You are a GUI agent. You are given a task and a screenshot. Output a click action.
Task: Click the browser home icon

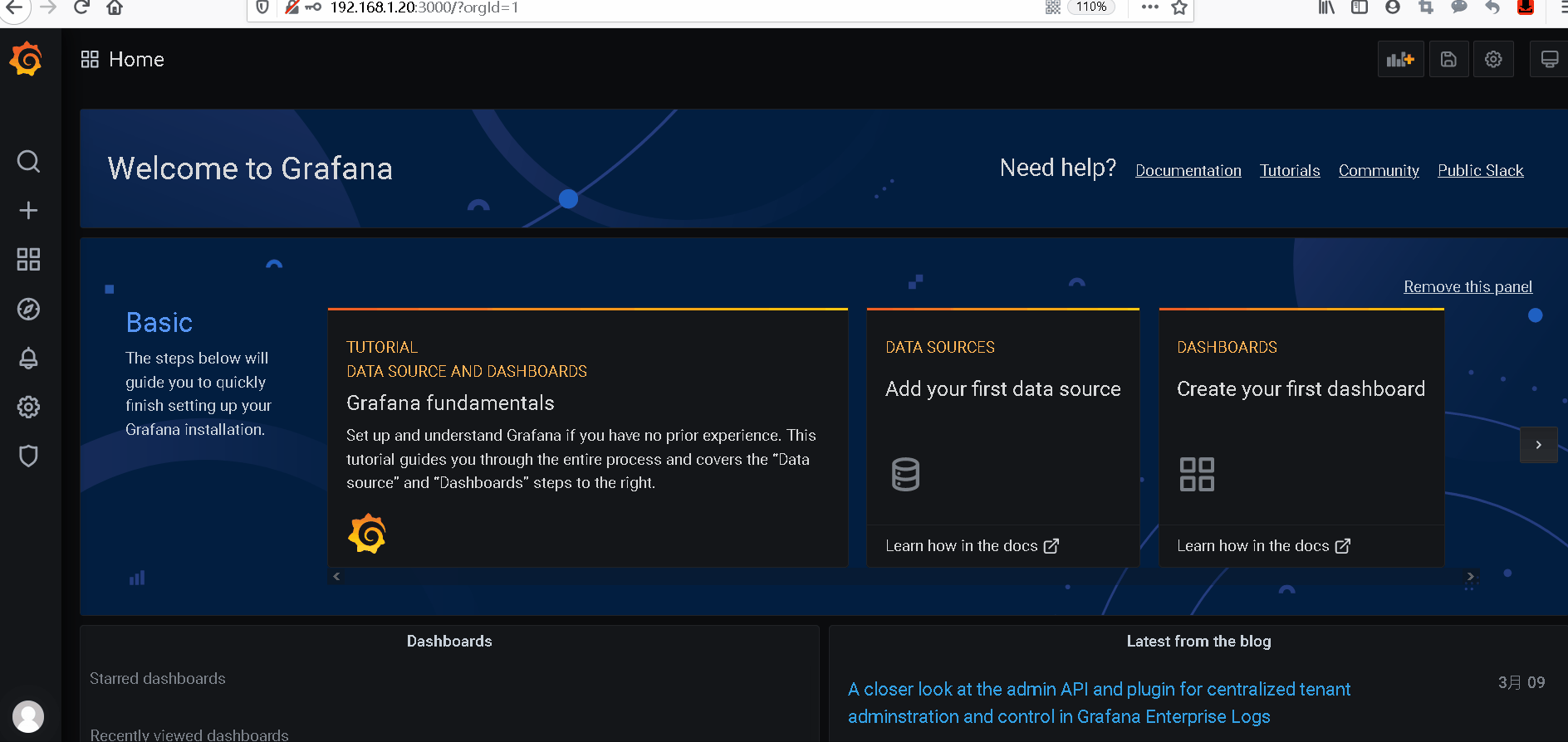115,7
